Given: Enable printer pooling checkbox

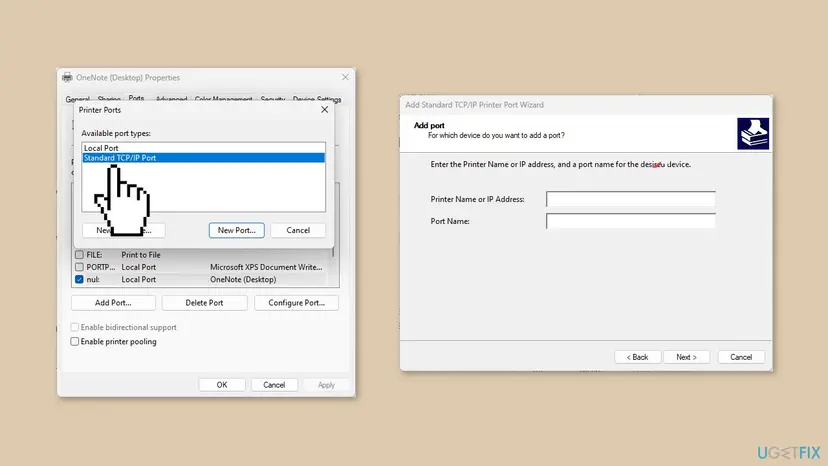Looking at the screenshot, I should coord(74,341).
